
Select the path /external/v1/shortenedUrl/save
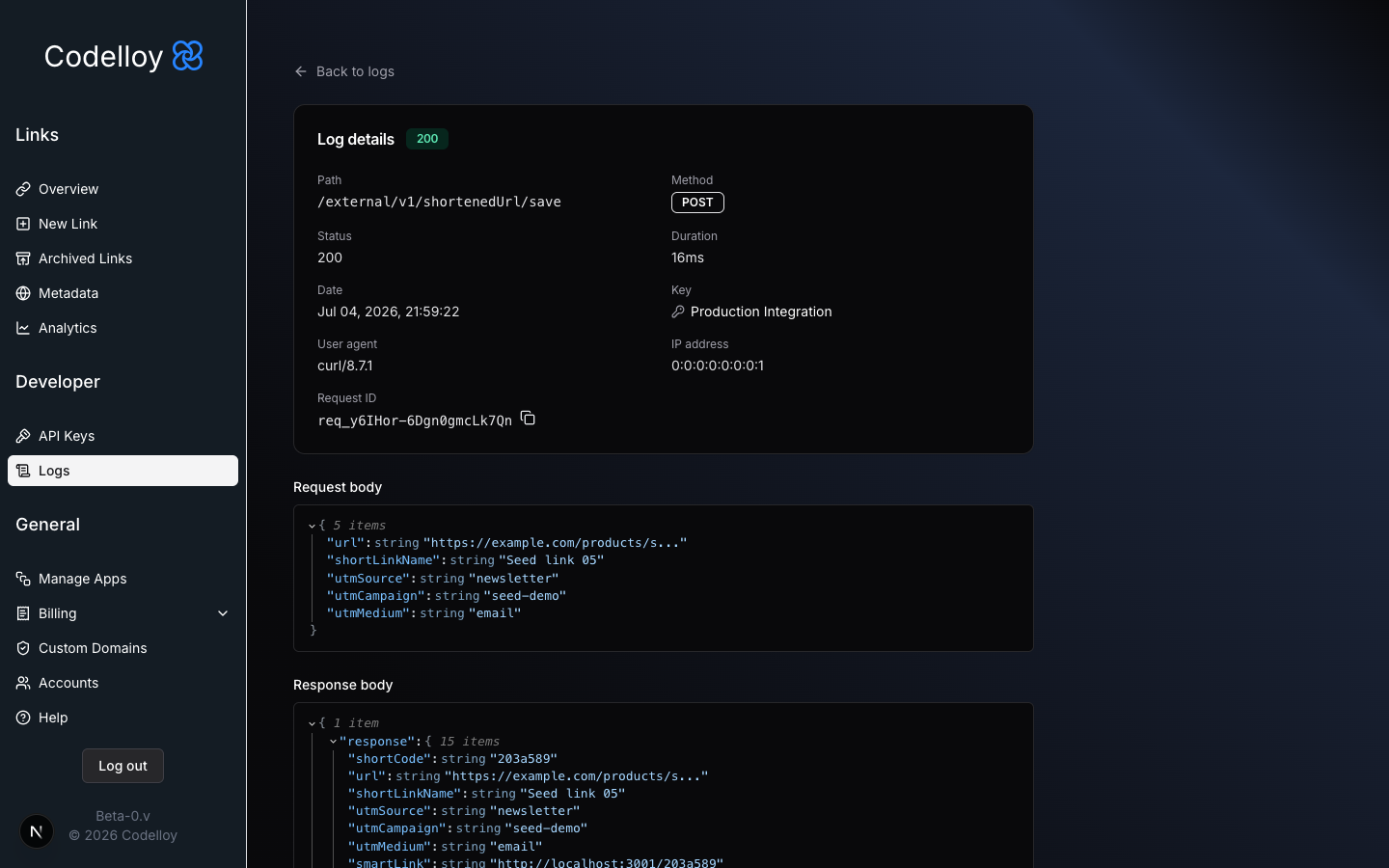[x=439, y=202]
